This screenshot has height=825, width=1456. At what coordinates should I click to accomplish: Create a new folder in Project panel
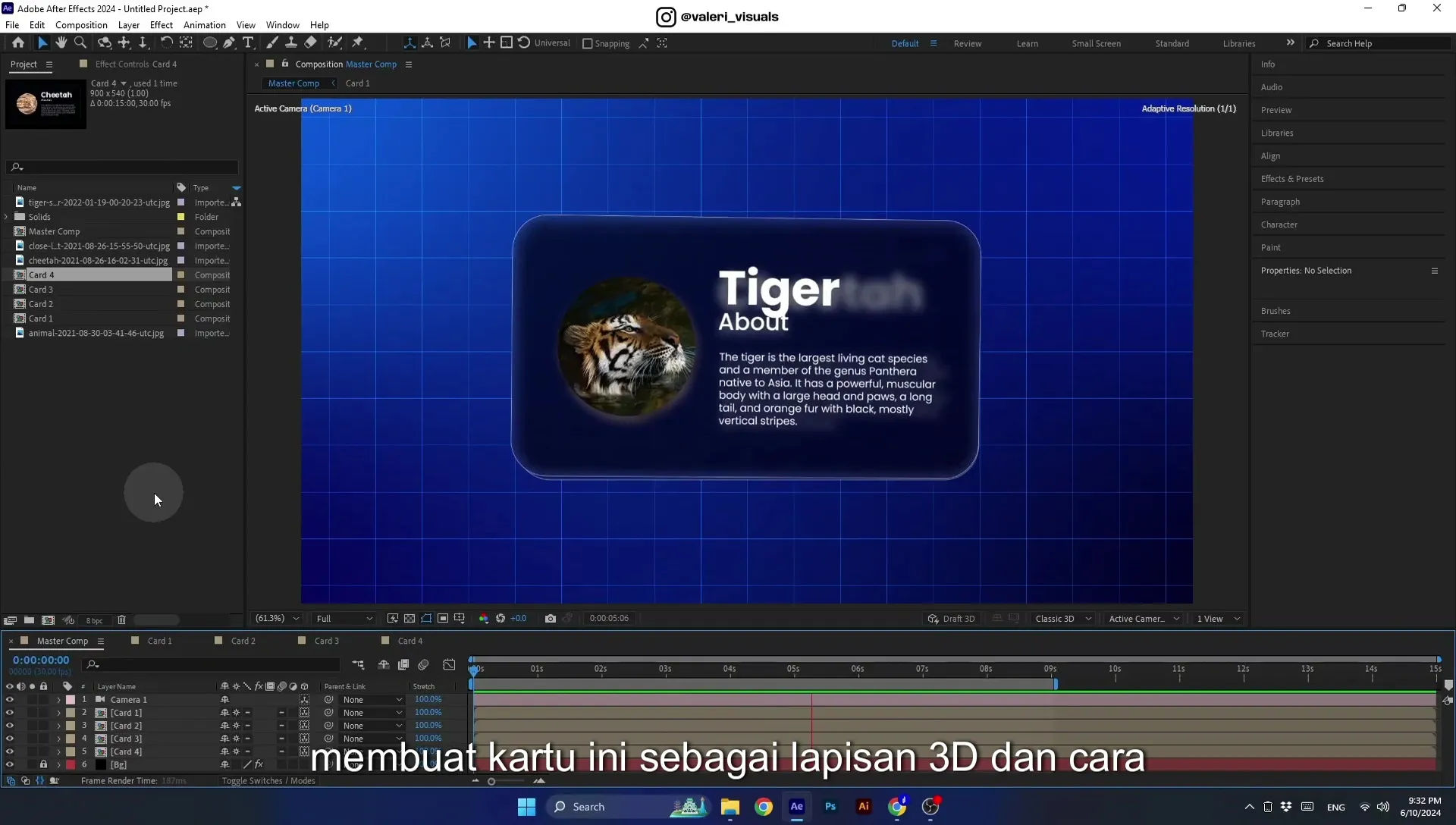point(29,620)
